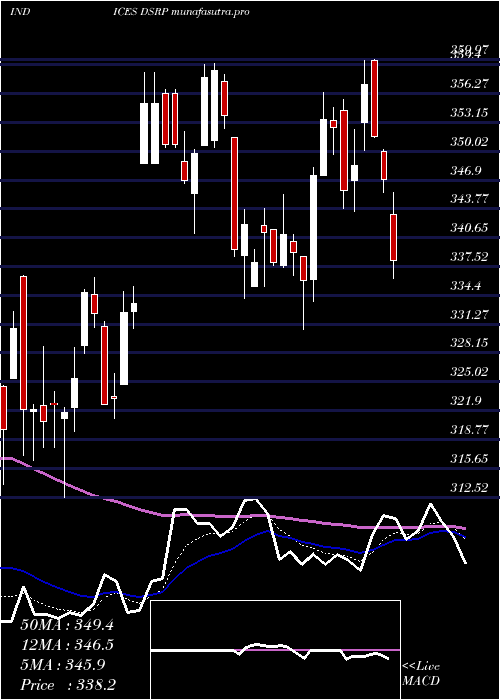Click the 315.65 price axis label
The image size is (500, 700).
click(468, 458)
